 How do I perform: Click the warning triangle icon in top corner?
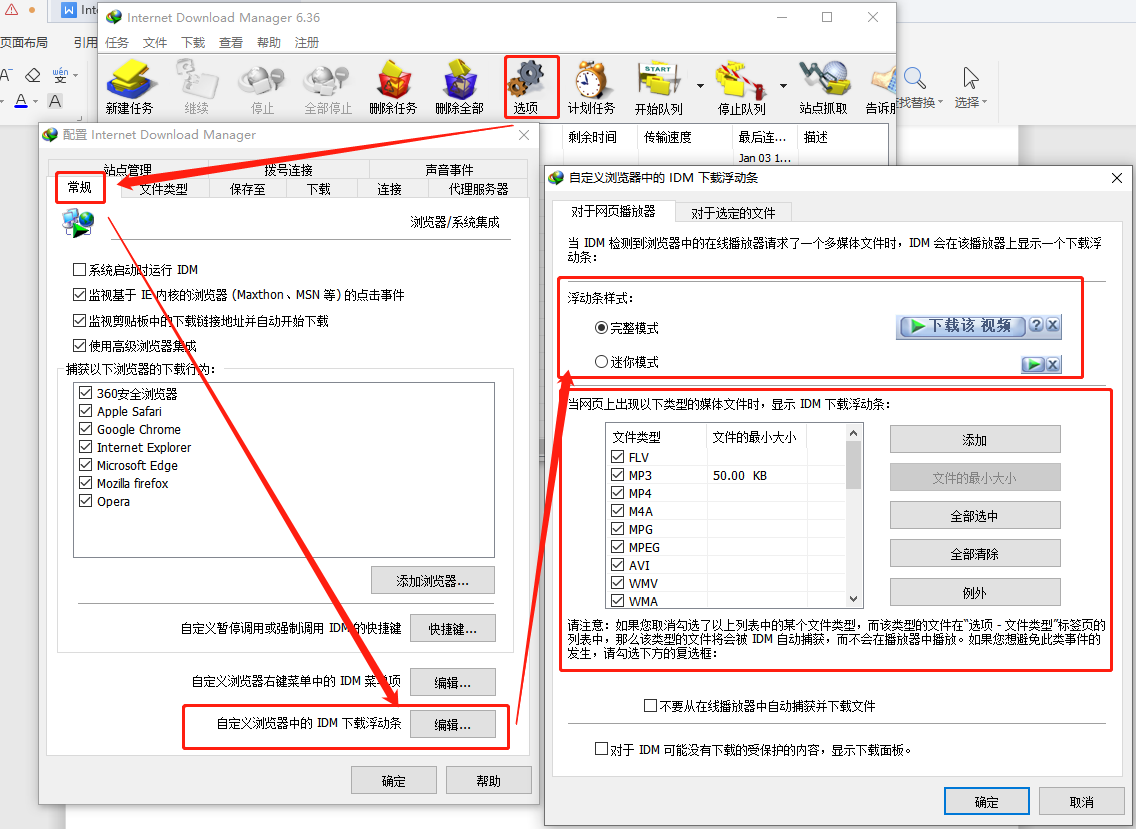pos(11,10)
